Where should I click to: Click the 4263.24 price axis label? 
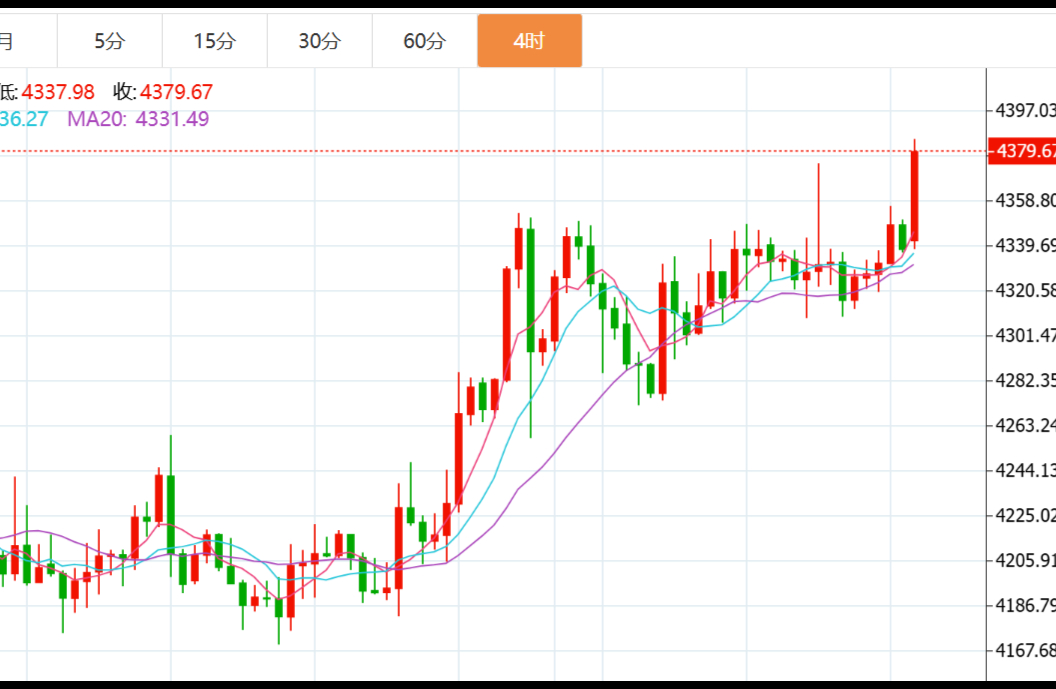(x=1024, y=425)
